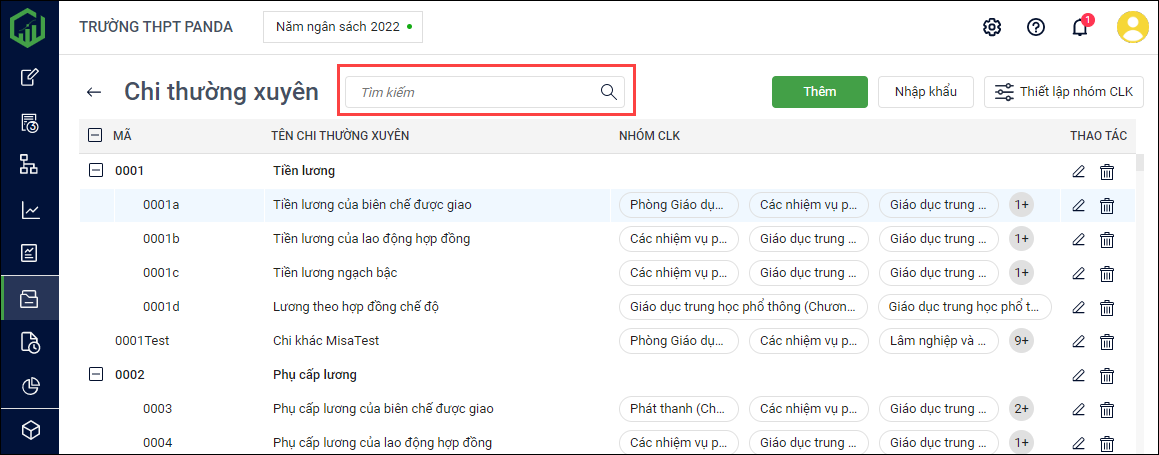
Task: Open the pie chart icon in sidebar
Action: point(30,386)
